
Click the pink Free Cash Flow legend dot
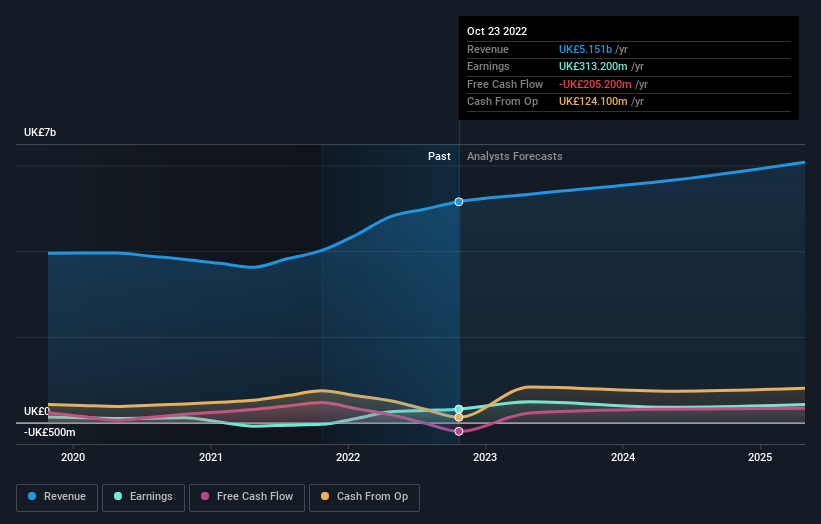pos(205,496)
